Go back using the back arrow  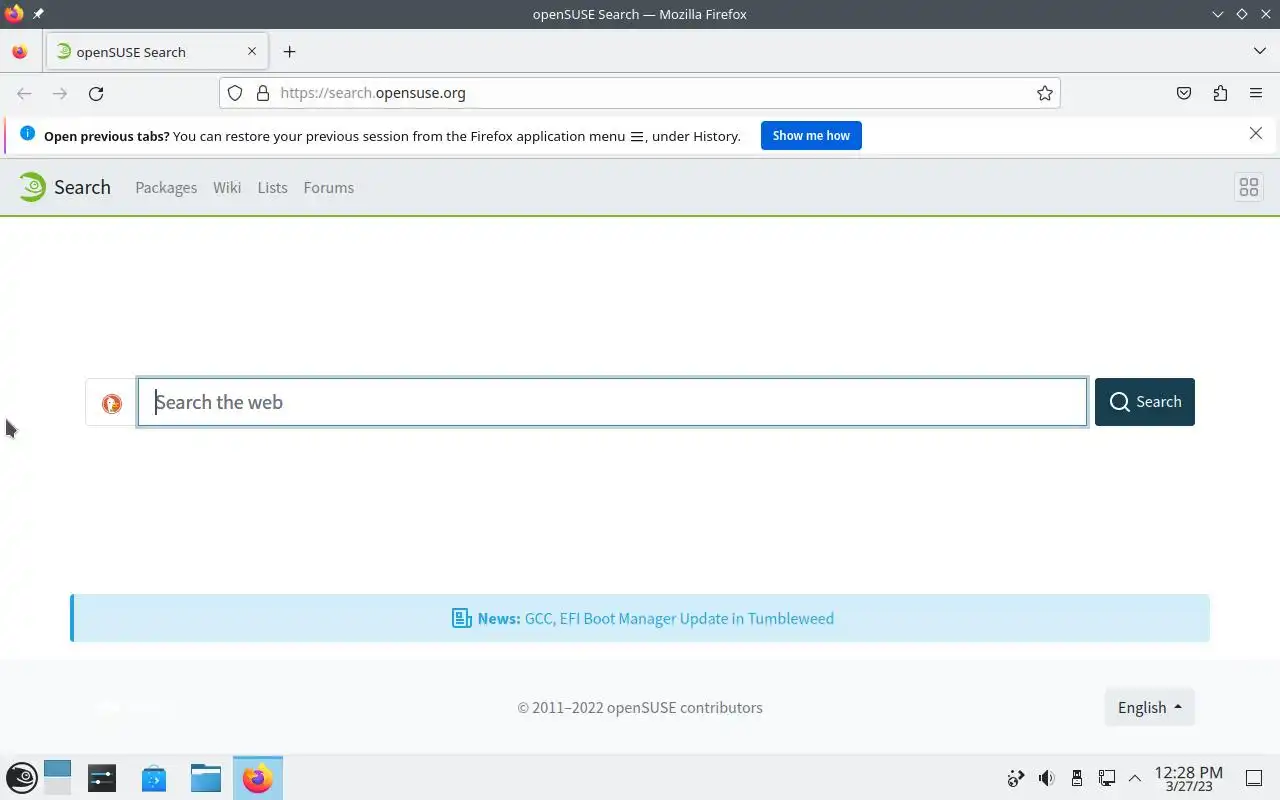coord(24,93)
